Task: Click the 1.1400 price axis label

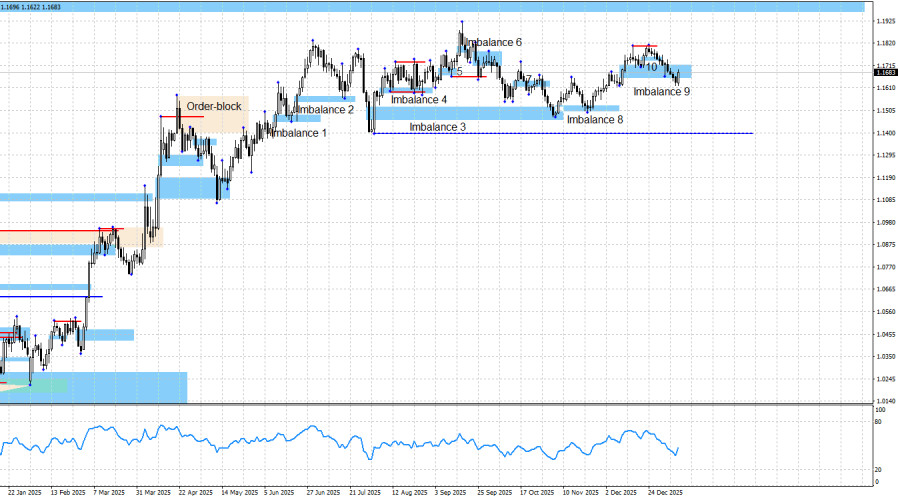Action: [884, 133]
